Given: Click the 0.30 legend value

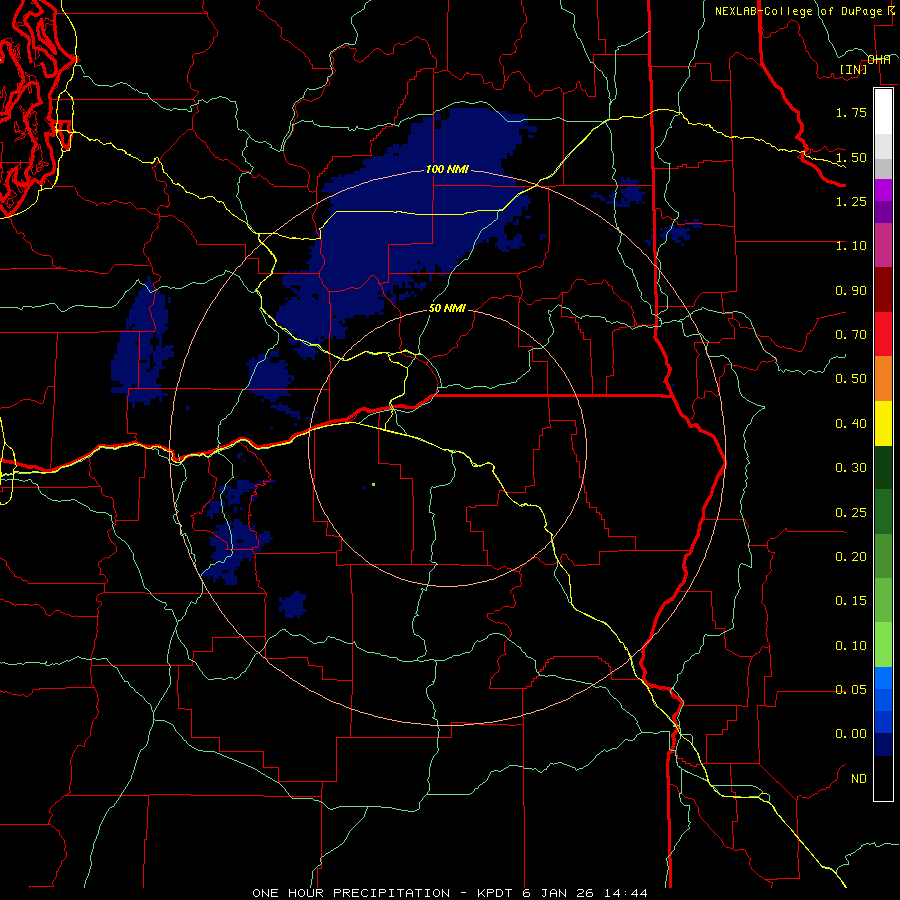Looking at the screenshot, I should (851, 468).
